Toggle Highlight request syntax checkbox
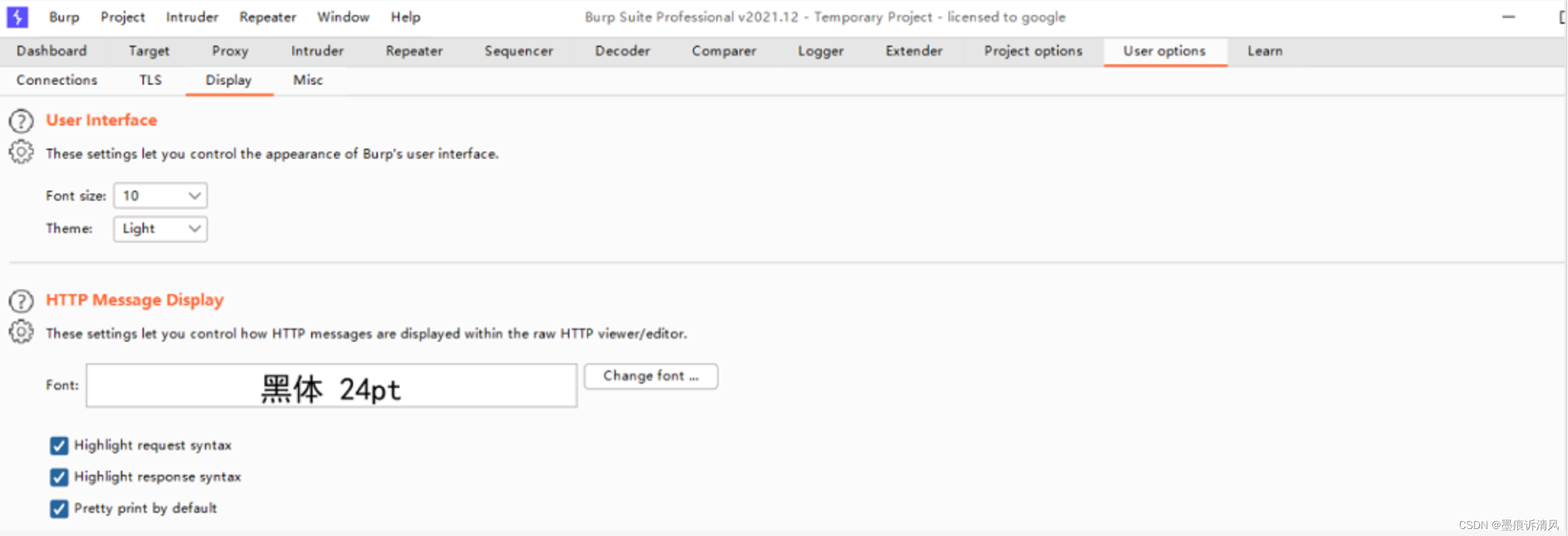The width and height of the screenshot is (1568, 536). (x=59, y=446)
